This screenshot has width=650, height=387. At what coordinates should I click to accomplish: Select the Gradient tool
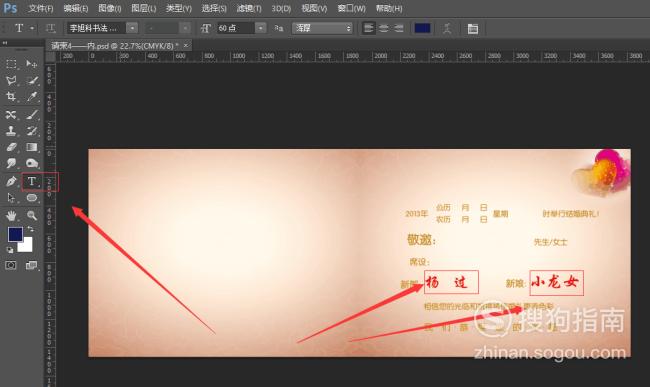click(x=32, y=147)
